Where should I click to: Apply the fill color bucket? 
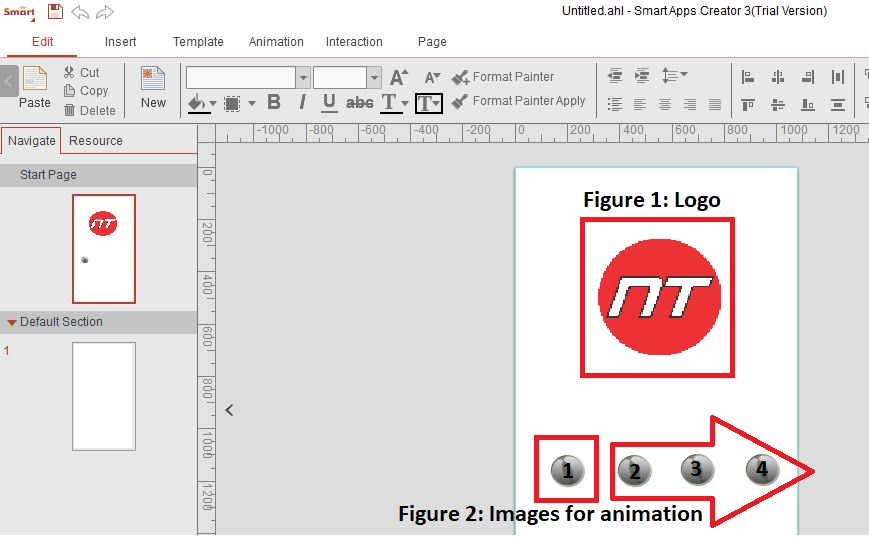pyautogui.click(x=197, y=103)
